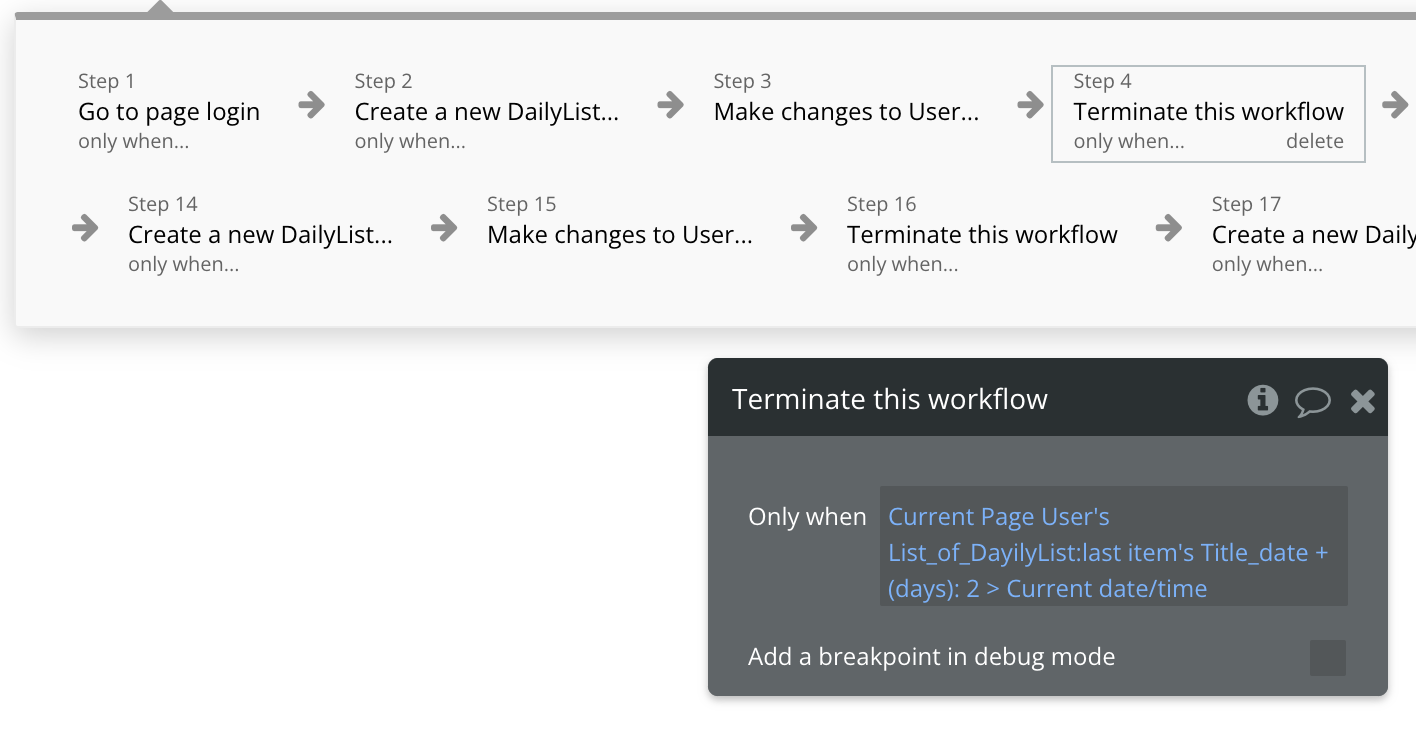Viewport: 1416px width, 736px height.
Task: Click the arrow after Step 4
Action: [1395, 105]
